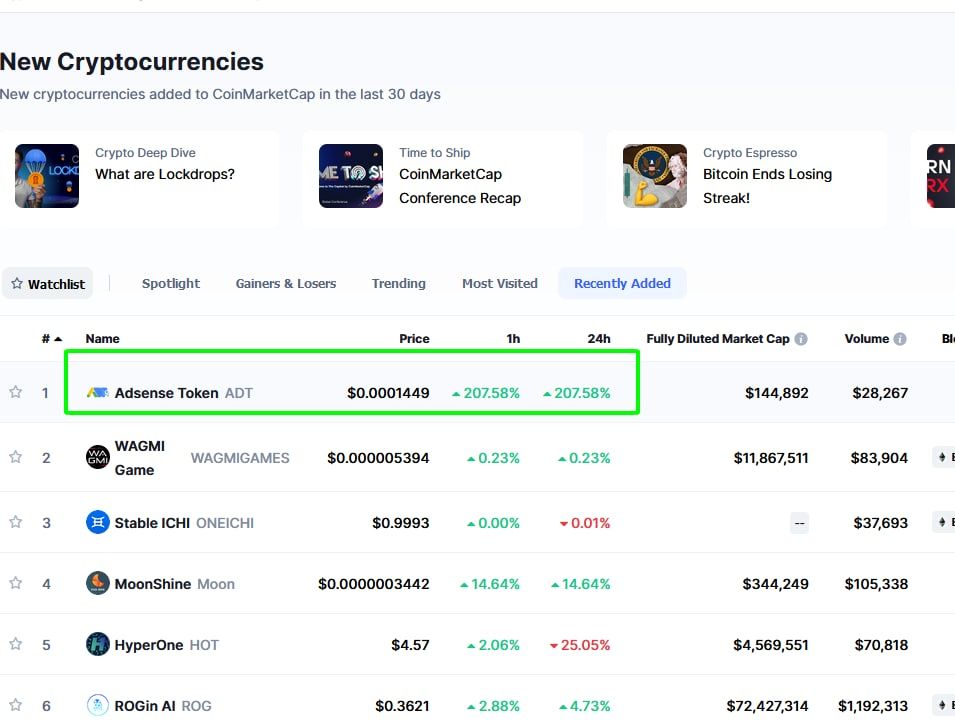Click the ROGin AI coin logo
955x728 pixels.
96,705
